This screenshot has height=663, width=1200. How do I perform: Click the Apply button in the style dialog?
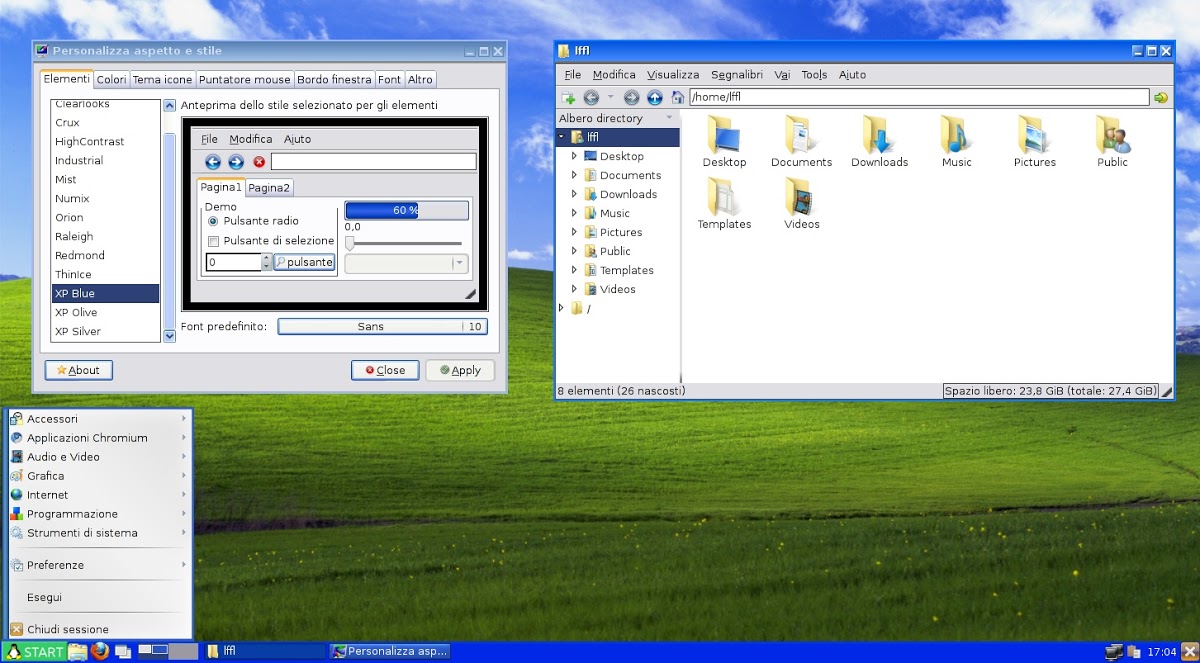click(459, 369)
